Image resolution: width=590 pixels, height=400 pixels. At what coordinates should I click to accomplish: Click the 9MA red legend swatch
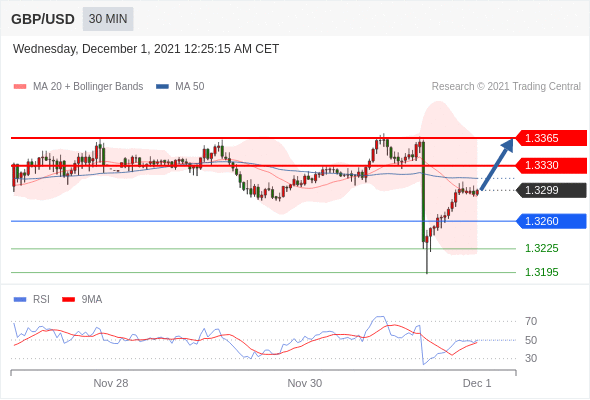pyautogui.click(x=68, y=300)
